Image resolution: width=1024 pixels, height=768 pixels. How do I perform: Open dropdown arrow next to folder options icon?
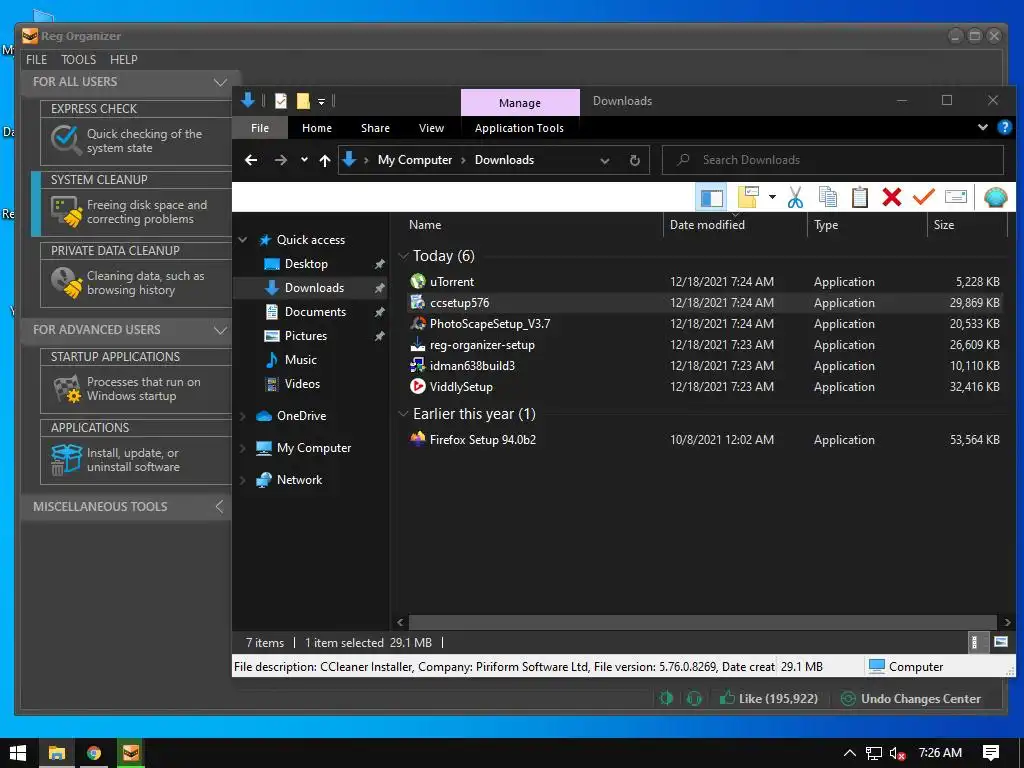(772, 197)
